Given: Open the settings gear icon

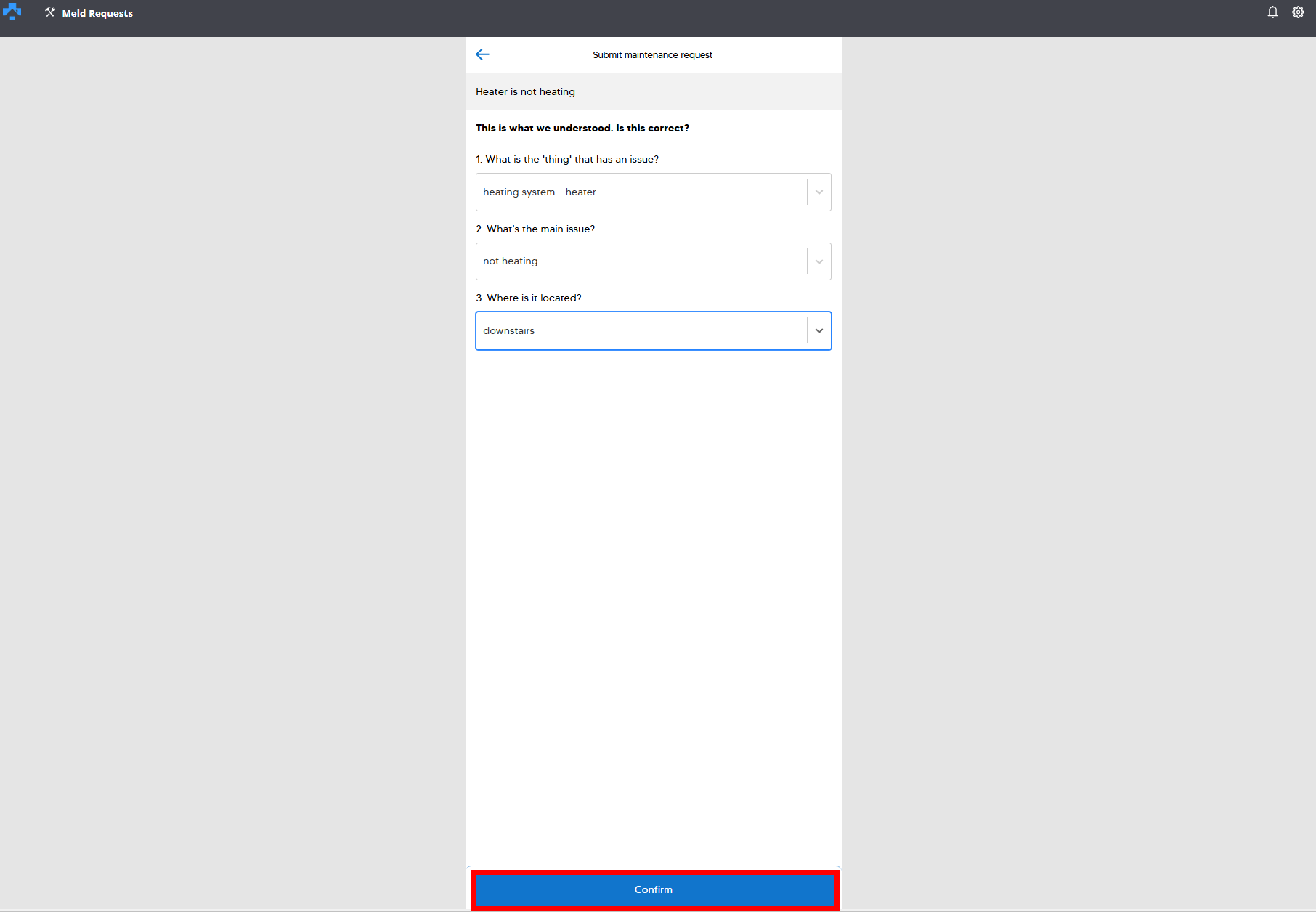Looking at the screenshot, I should 1298,12.
